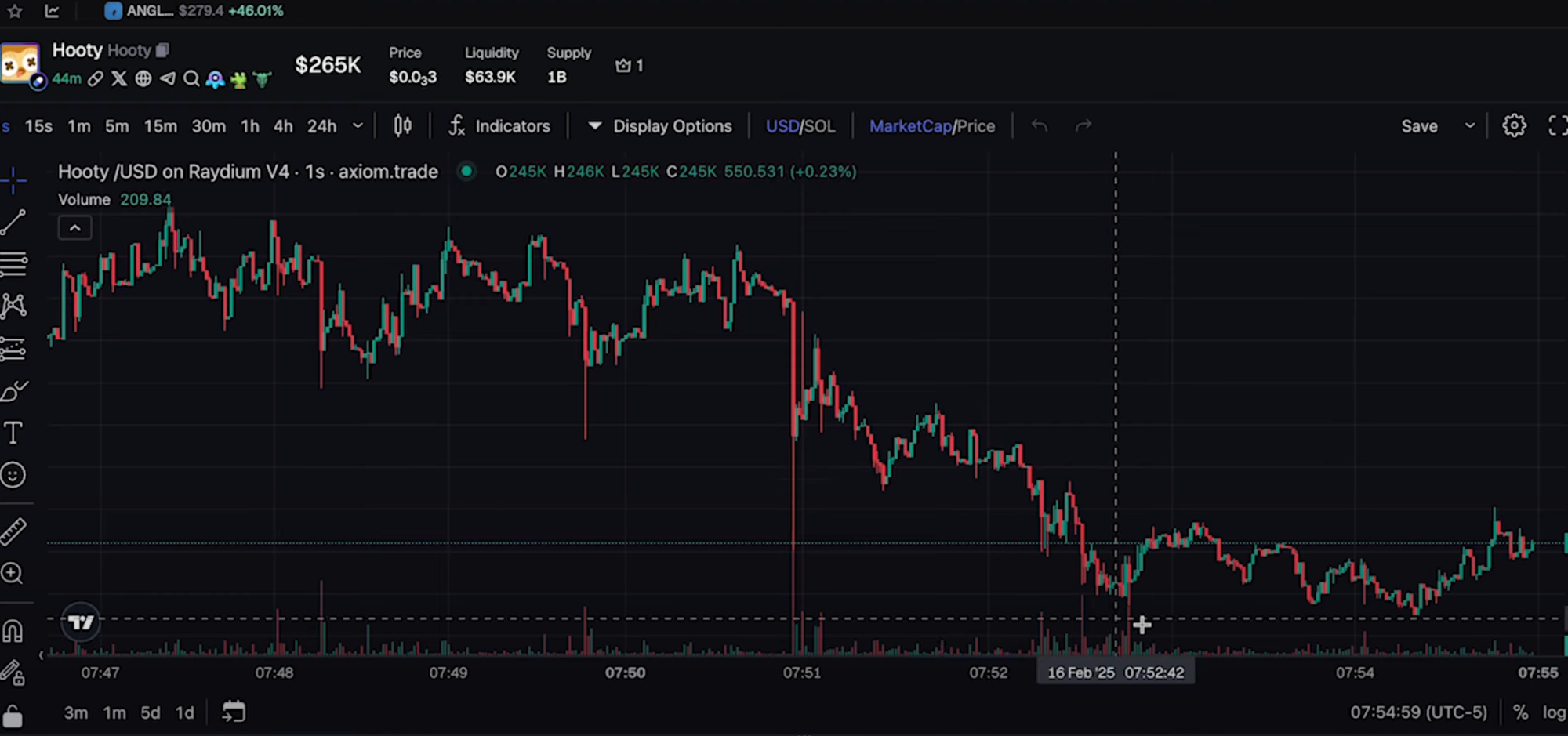Viewport: 1568px width, 736px height.
Task: Activate magnet snap mode
Action: pyautogui.click(x=14, y=629)
